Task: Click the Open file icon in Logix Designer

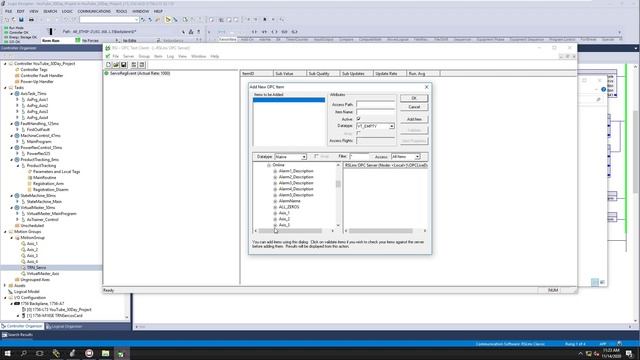Action: (13, 20)
